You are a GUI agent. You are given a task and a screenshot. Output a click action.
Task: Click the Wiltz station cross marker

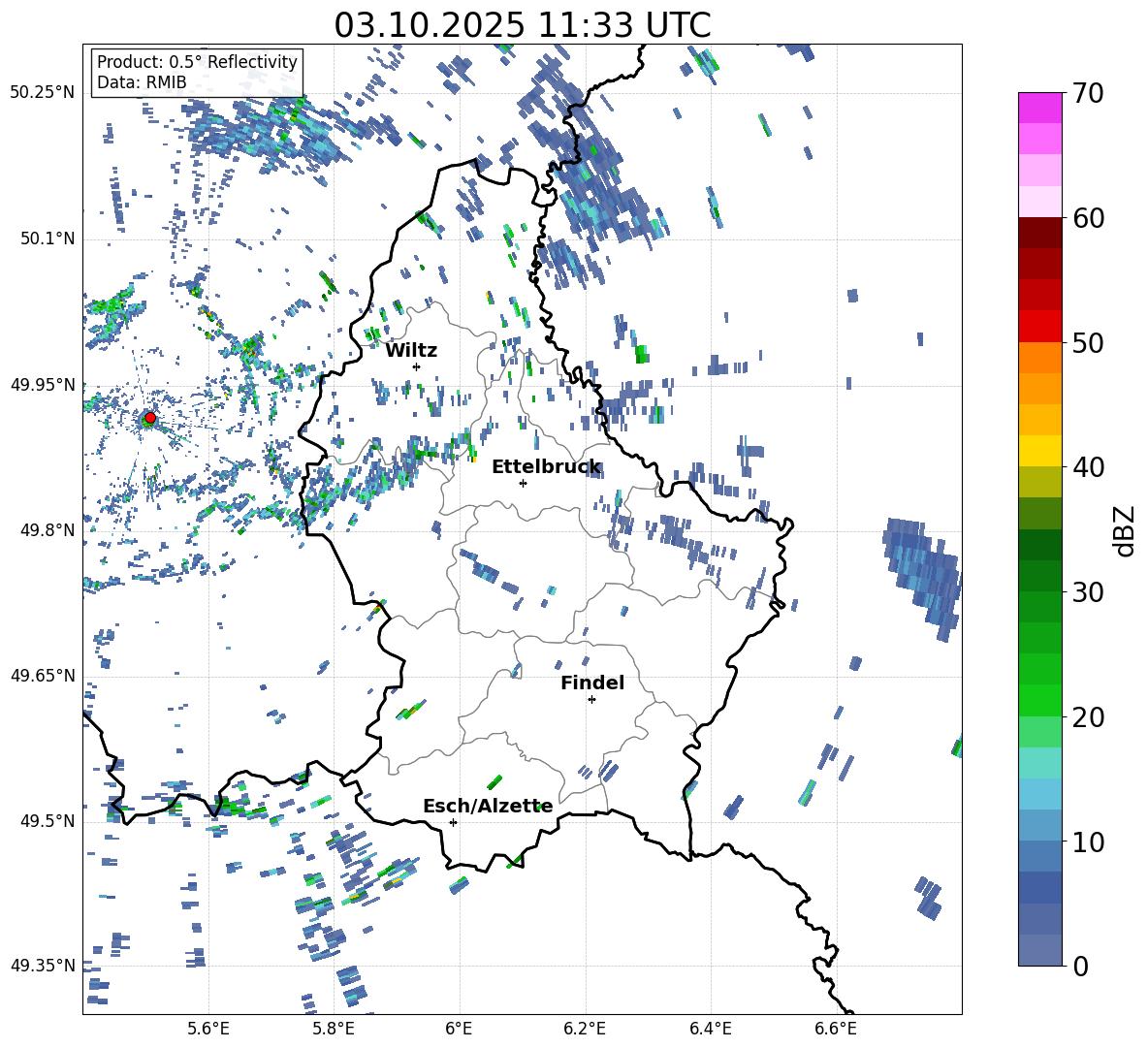(x=417, y=366)
